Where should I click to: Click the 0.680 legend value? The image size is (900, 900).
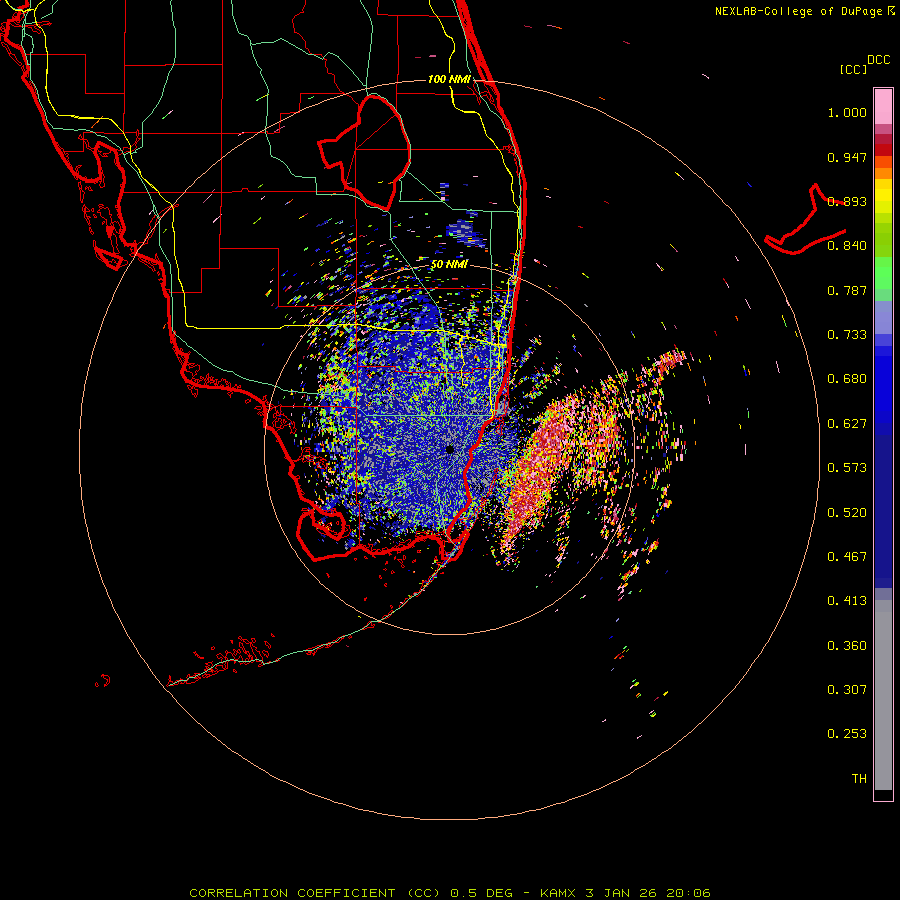click(847, 379)
